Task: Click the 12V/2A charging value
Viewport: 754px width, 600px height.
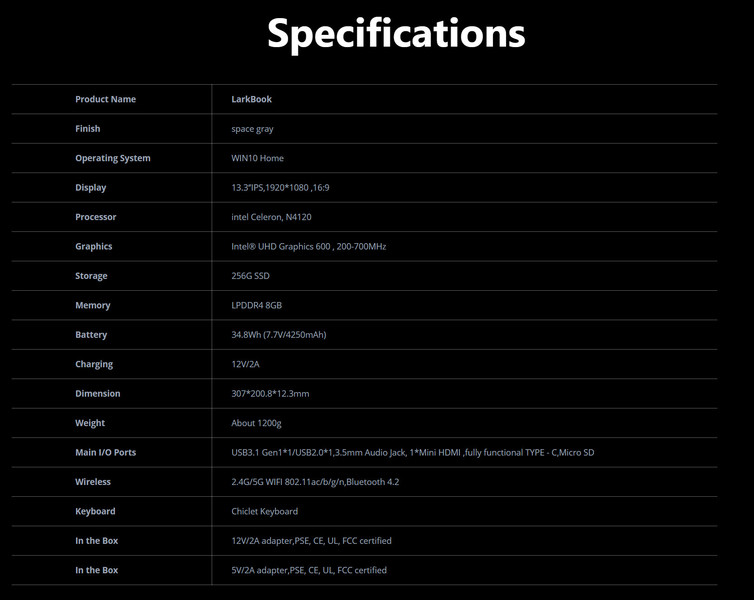Action: point(245,364)
